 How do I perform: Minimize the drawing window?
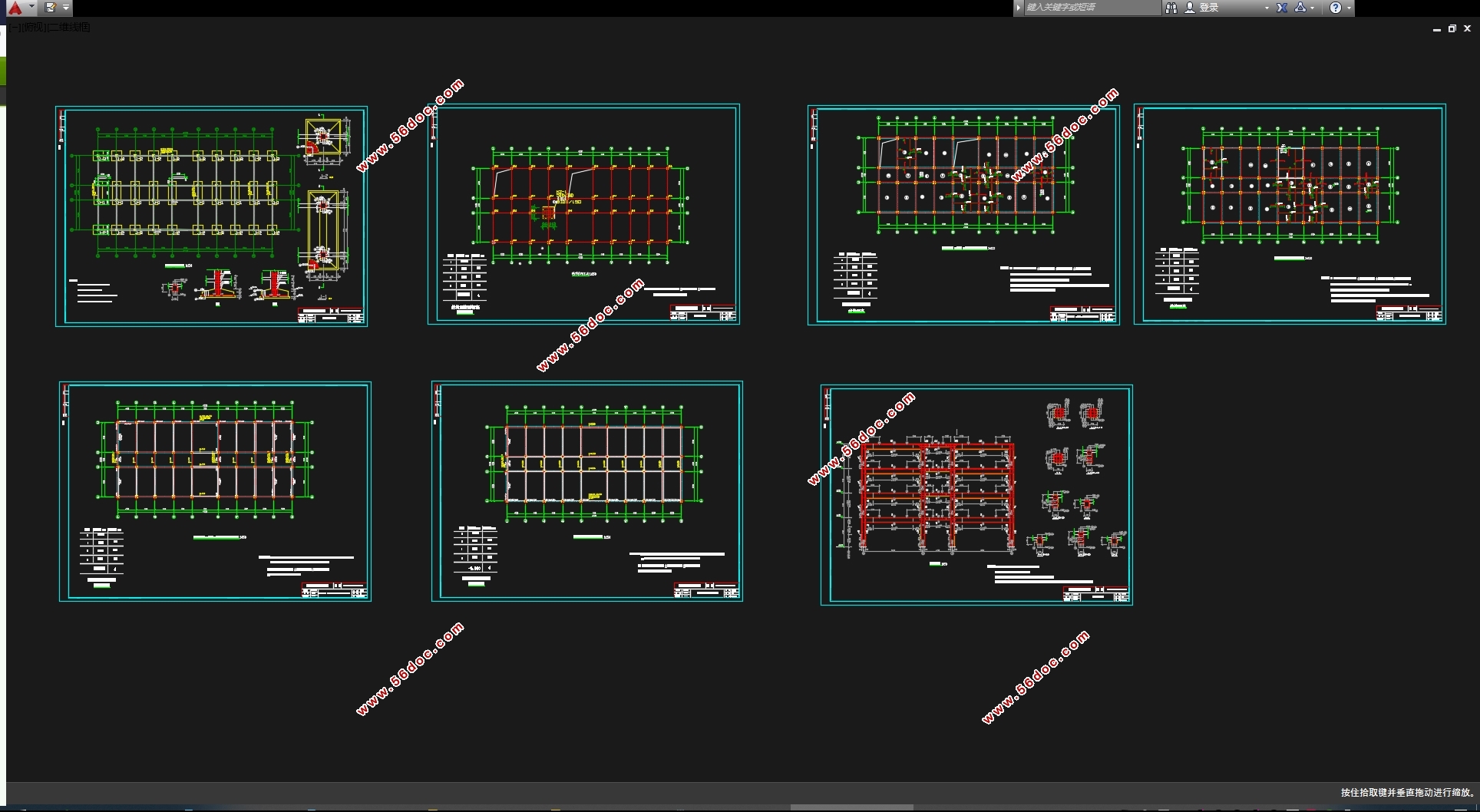(1436, 28)
